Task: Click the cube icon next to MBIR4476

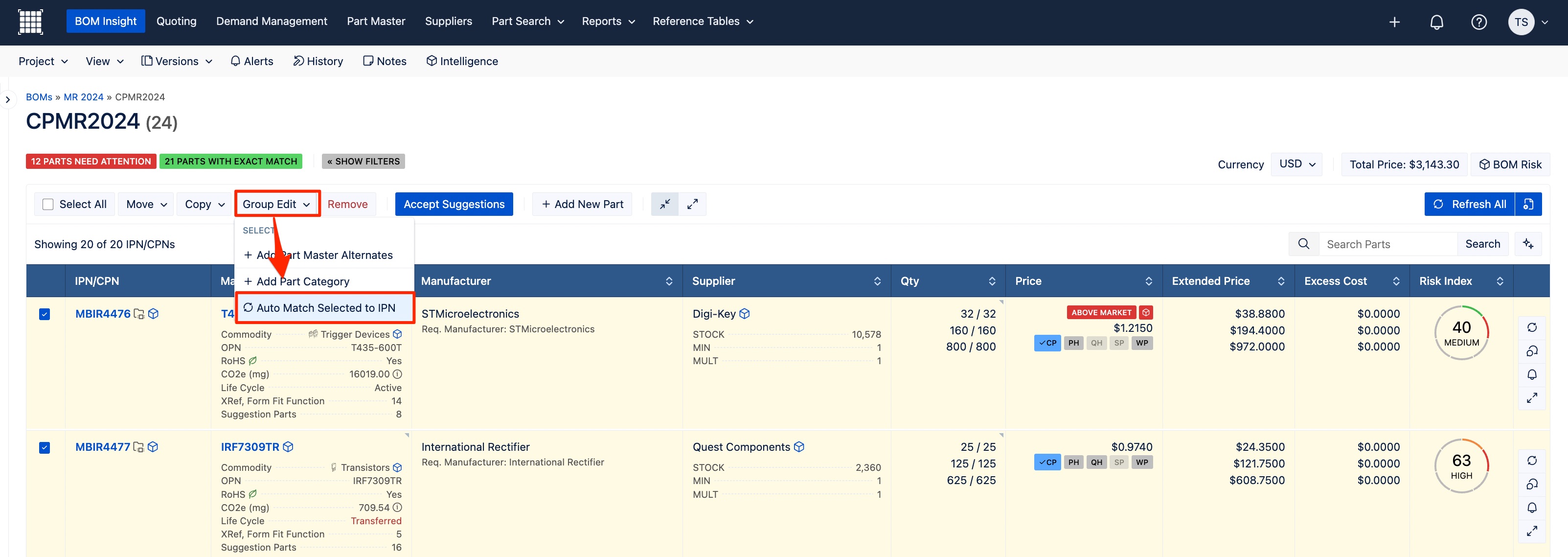Action: (154, 314)
